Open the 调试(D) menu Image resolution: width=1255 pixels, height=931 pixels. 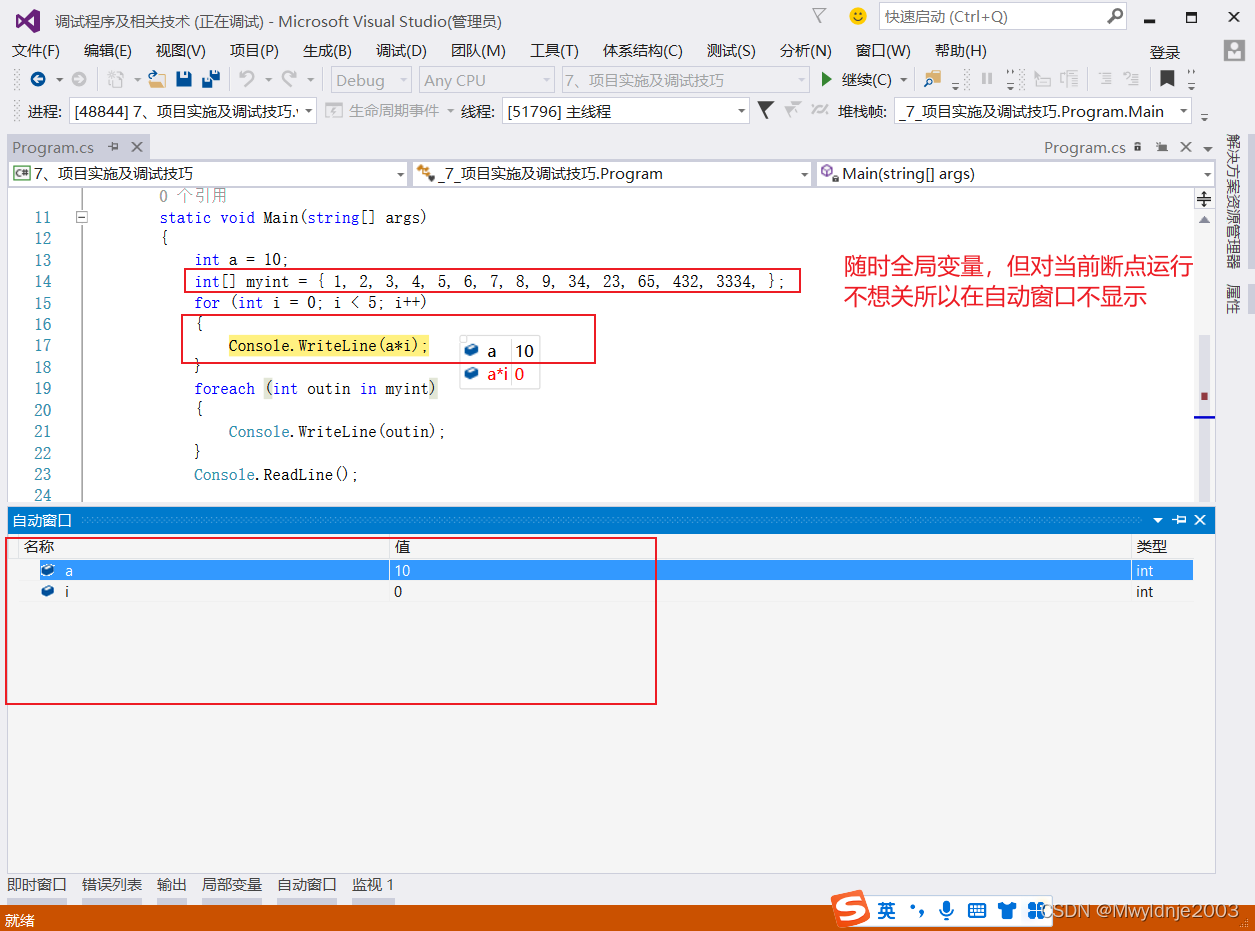click(401, 50)
